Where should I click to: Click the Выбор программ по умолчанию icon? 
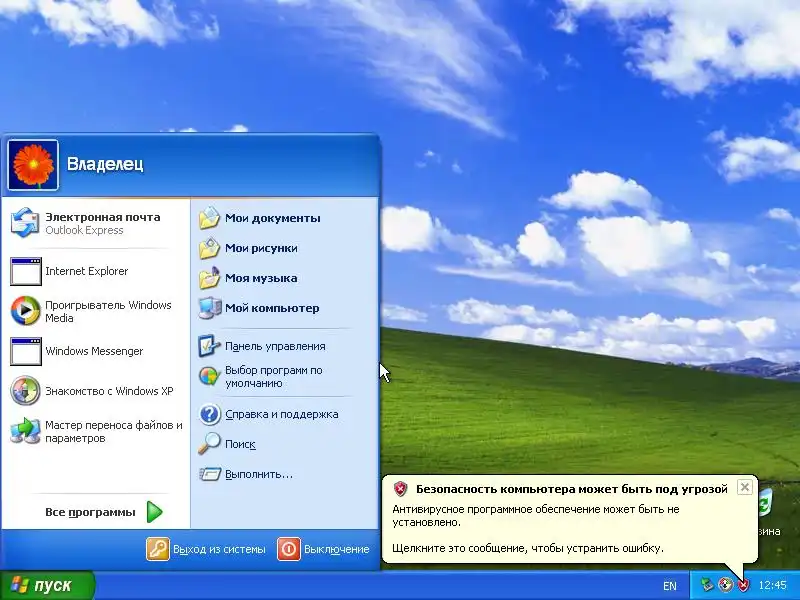[209, 377]
